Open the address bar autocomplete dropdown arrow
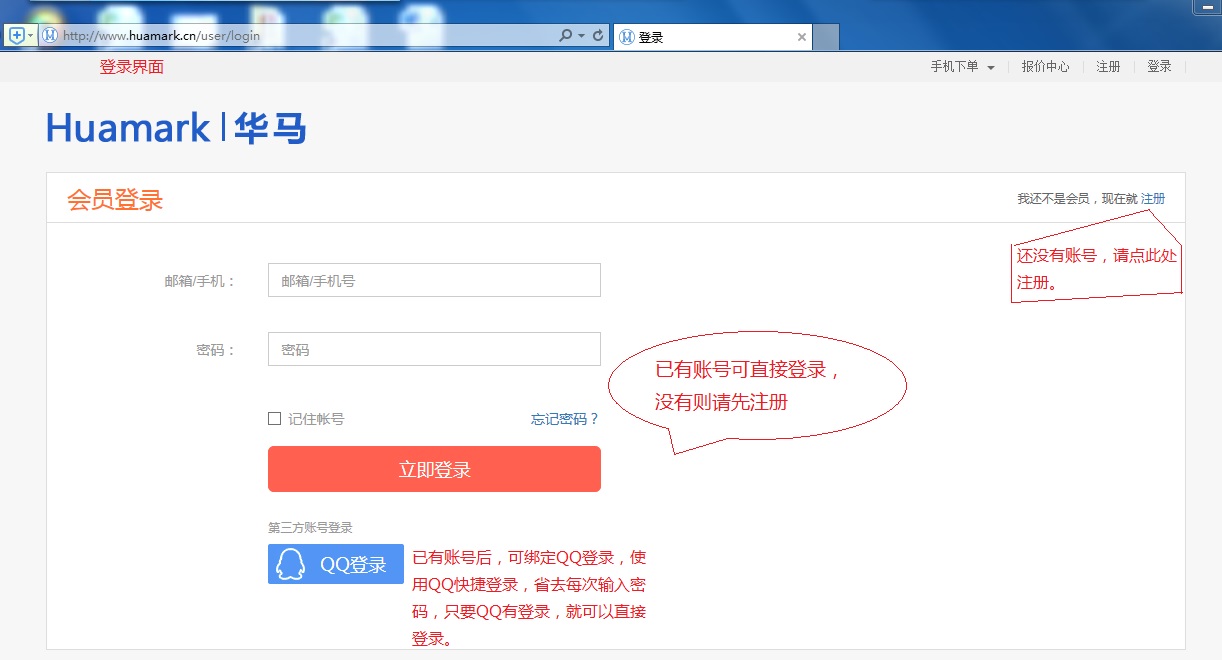This screenshot has height=660, width=1222. tap(581, 36)
